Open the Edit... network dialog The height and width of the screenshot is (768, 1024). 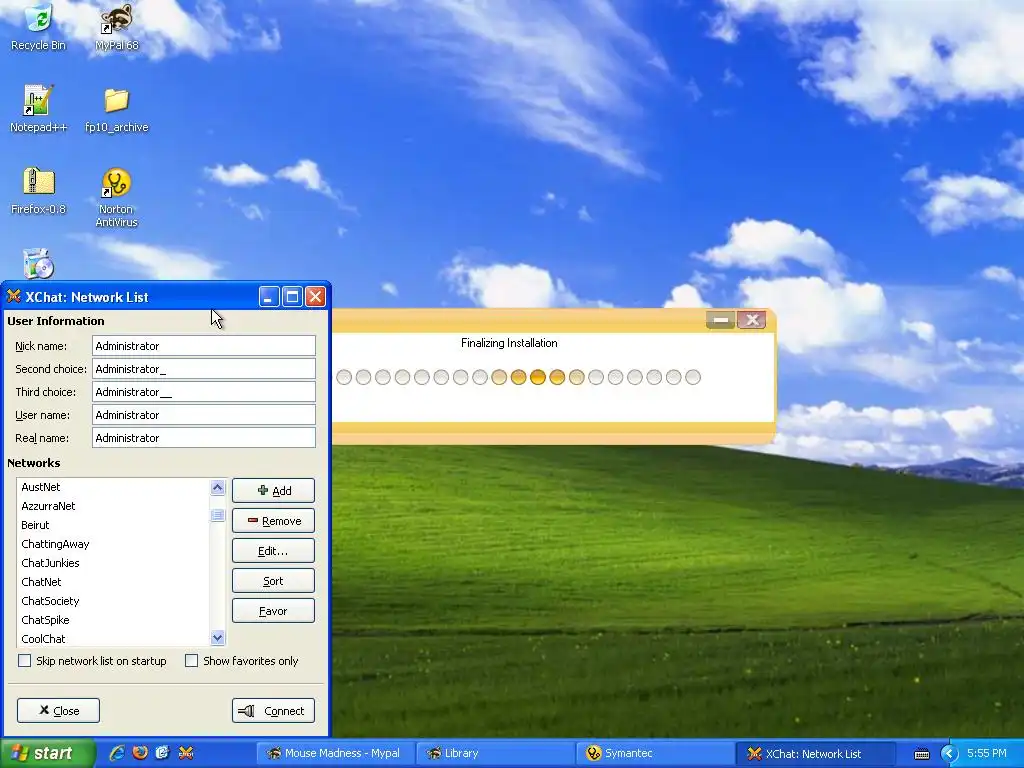274,551
